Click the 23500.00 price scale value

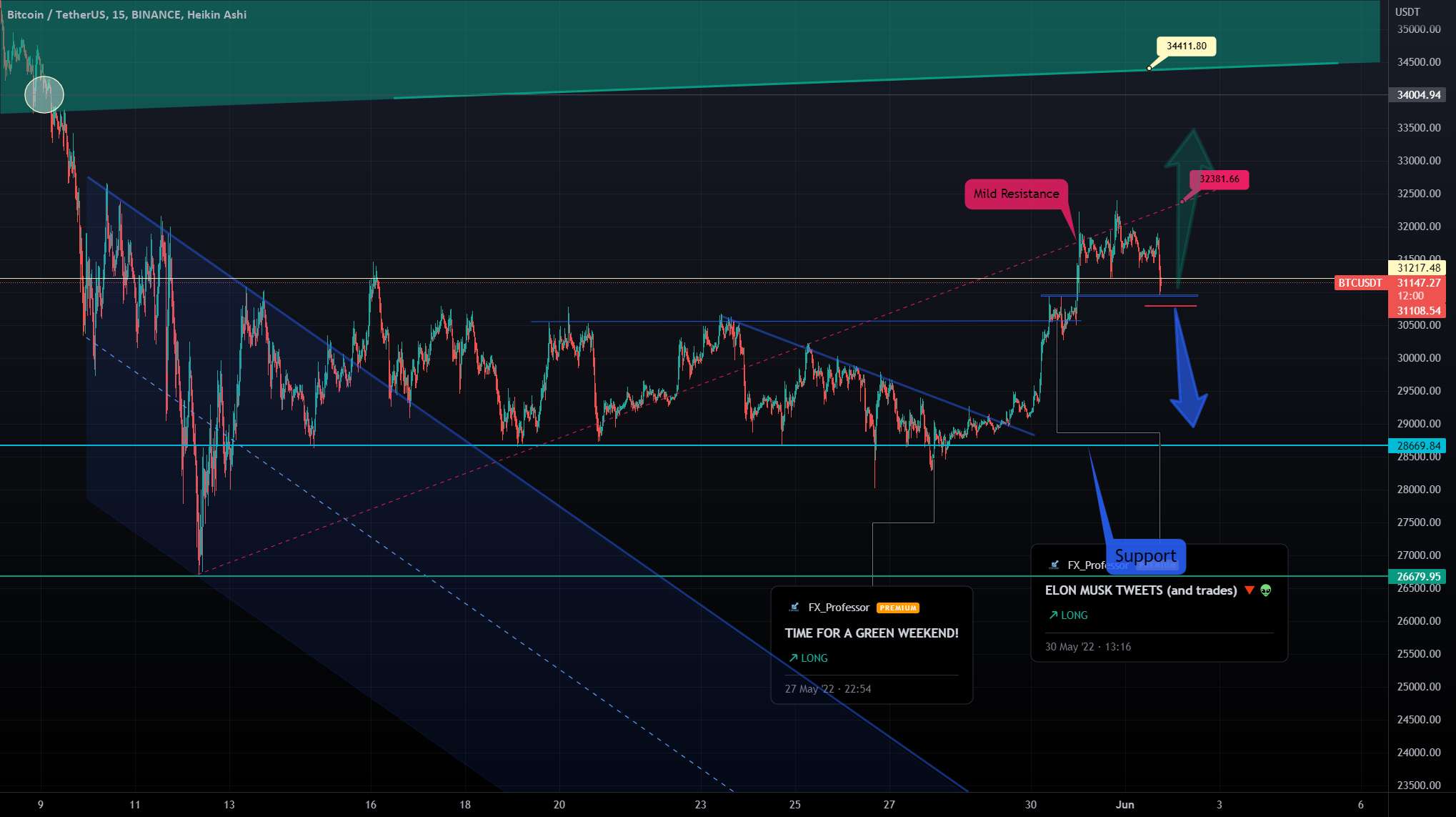[x=1419, y=786]
